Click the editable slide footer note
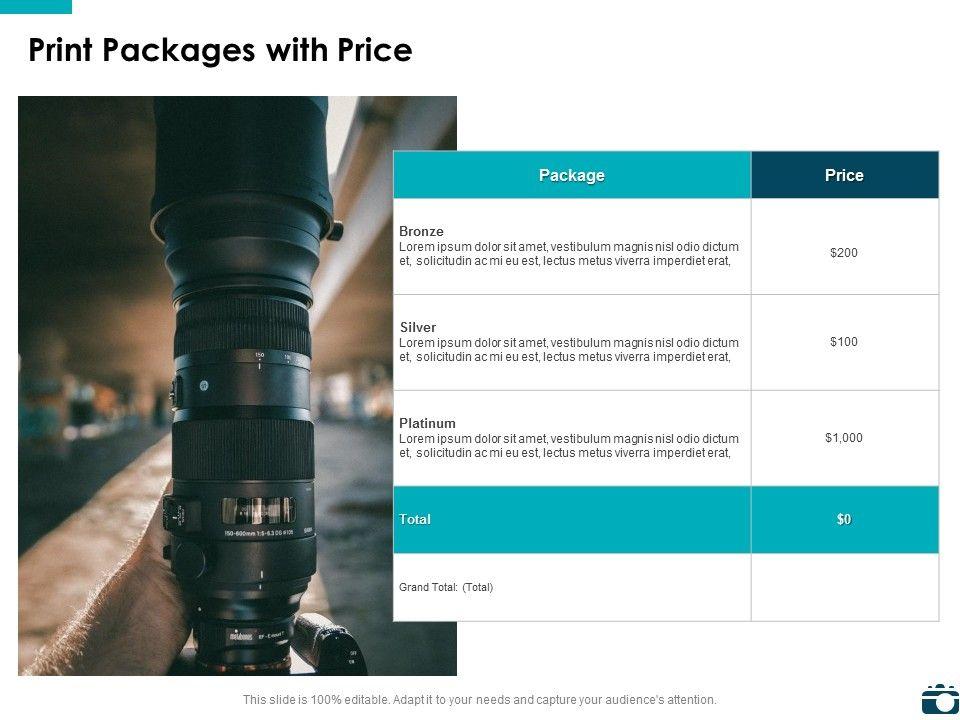This screenshot has height=720, width=960. (480, 700)
